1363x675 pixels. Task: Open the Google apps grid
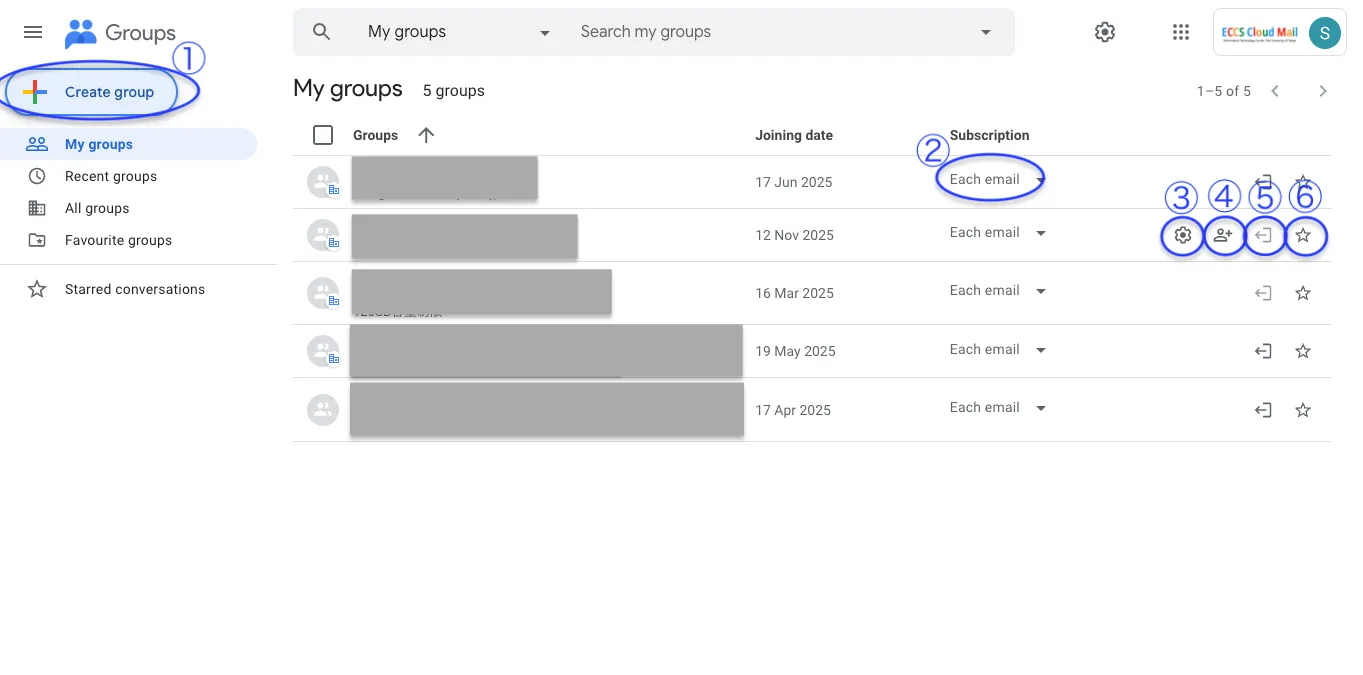pyautogui.click(x=1180, y=32)
